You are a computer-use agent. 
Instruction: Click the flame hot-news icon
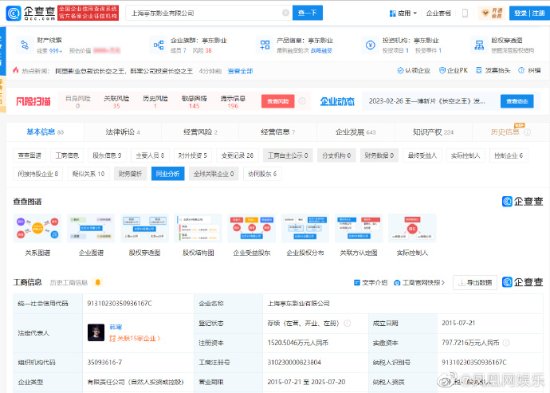pyautogui.click(x=15, y=70)
